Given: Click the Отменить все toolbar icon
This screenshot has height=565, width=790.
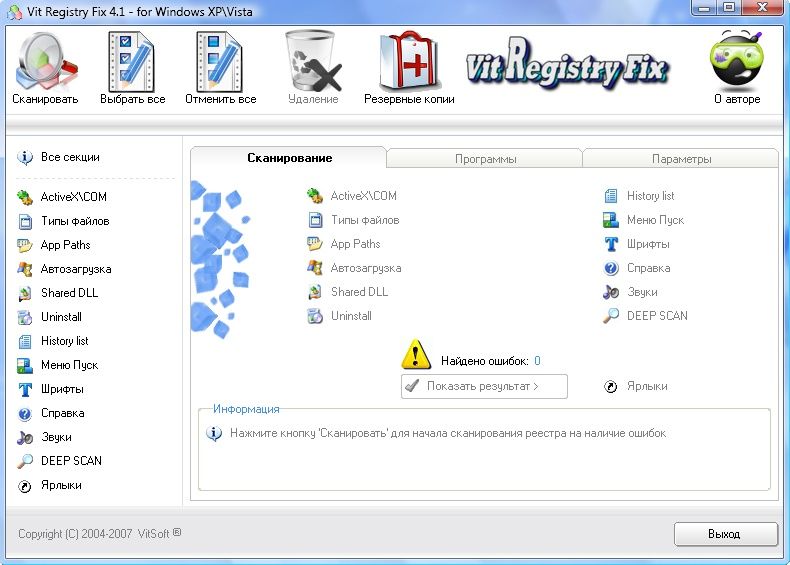Looking at the screenshot, I should coord(220,62).
